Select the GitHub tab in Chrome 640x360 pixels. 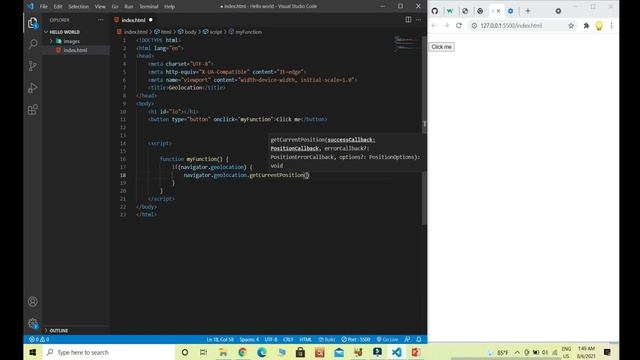[x=435, y=11]
